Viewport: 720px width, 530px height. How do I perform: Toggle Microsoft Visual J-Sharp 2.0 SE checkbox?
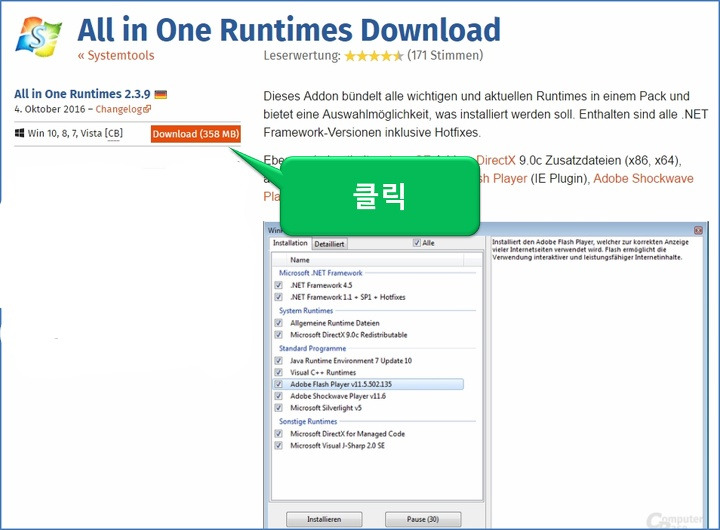(278, 445)
